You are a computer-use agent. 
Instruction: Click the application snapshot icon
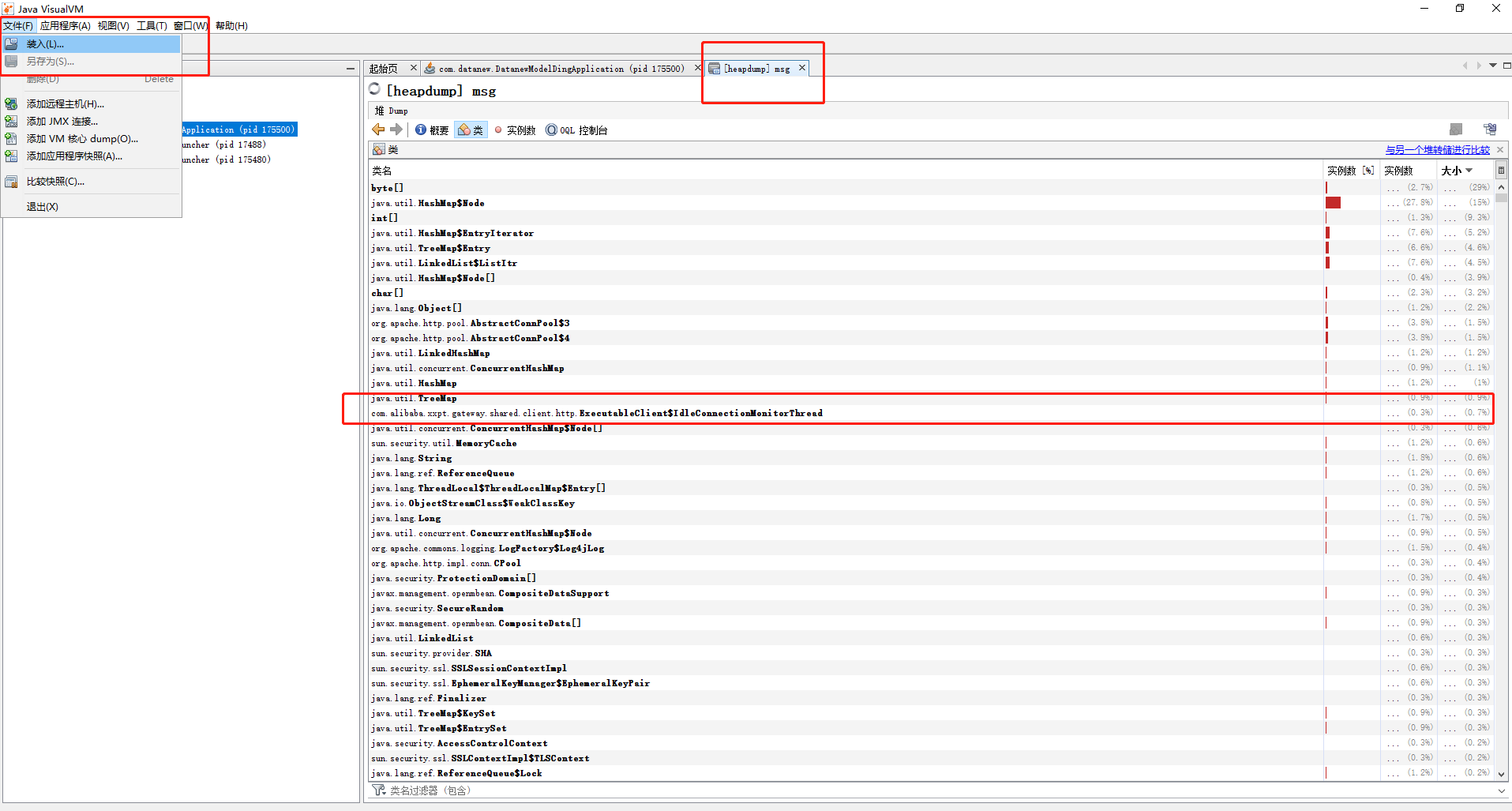coord(11,156)
